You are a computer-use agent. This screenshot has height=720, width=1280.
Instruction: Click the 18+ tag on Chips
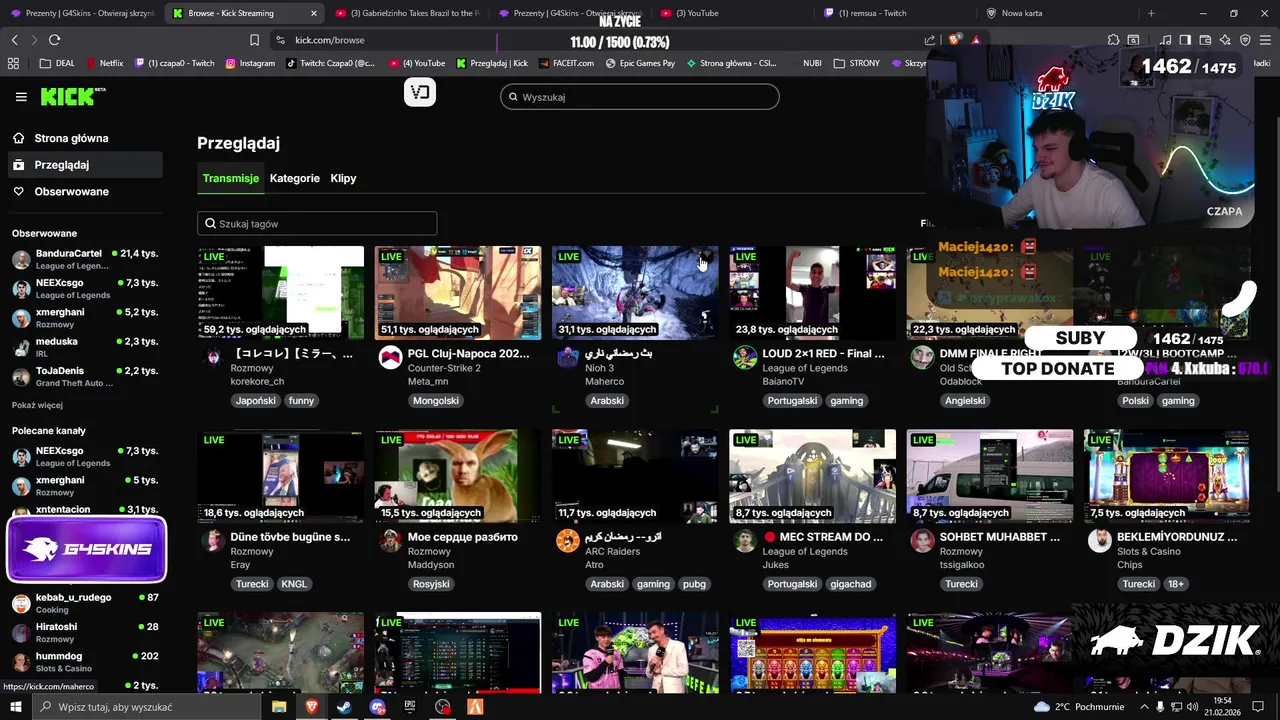tap(1176, 584)
